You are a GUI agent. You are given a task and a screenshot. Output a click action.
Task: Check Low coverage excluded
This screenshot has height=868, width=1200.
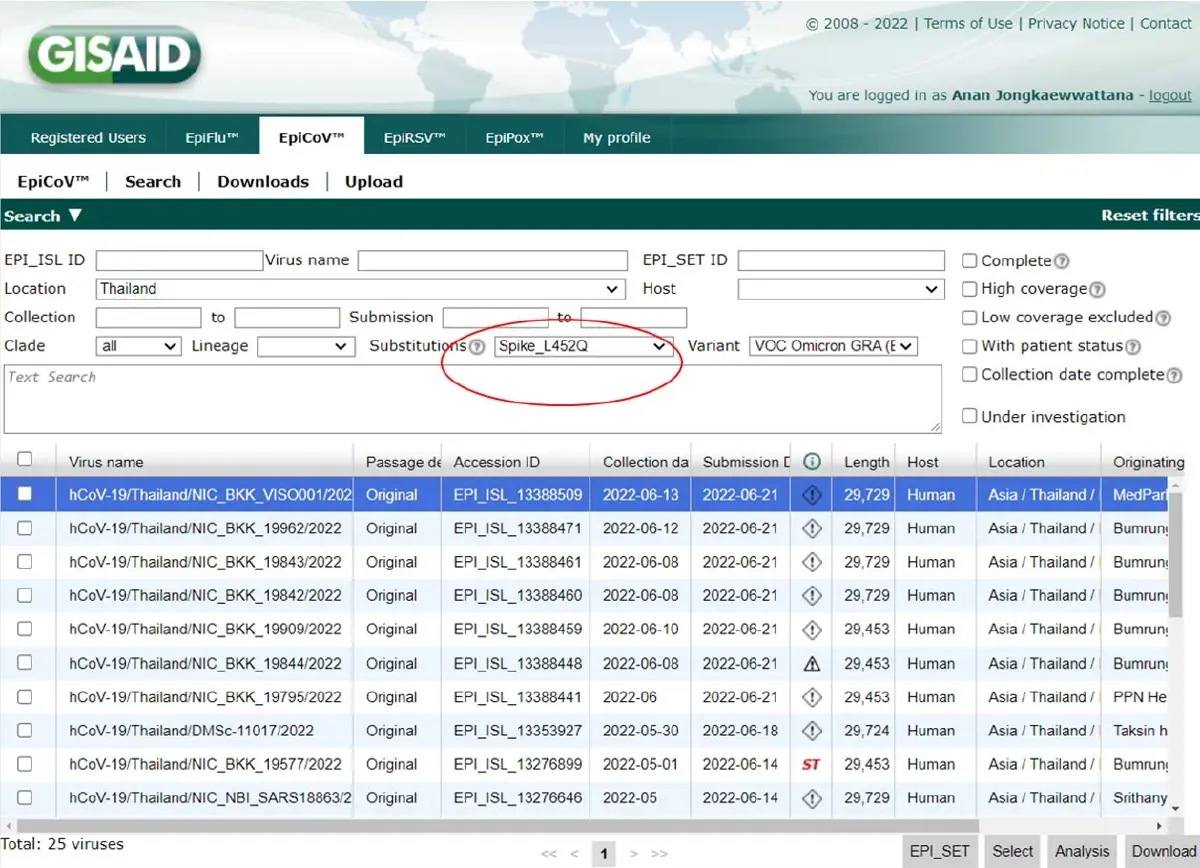[969, 318]
